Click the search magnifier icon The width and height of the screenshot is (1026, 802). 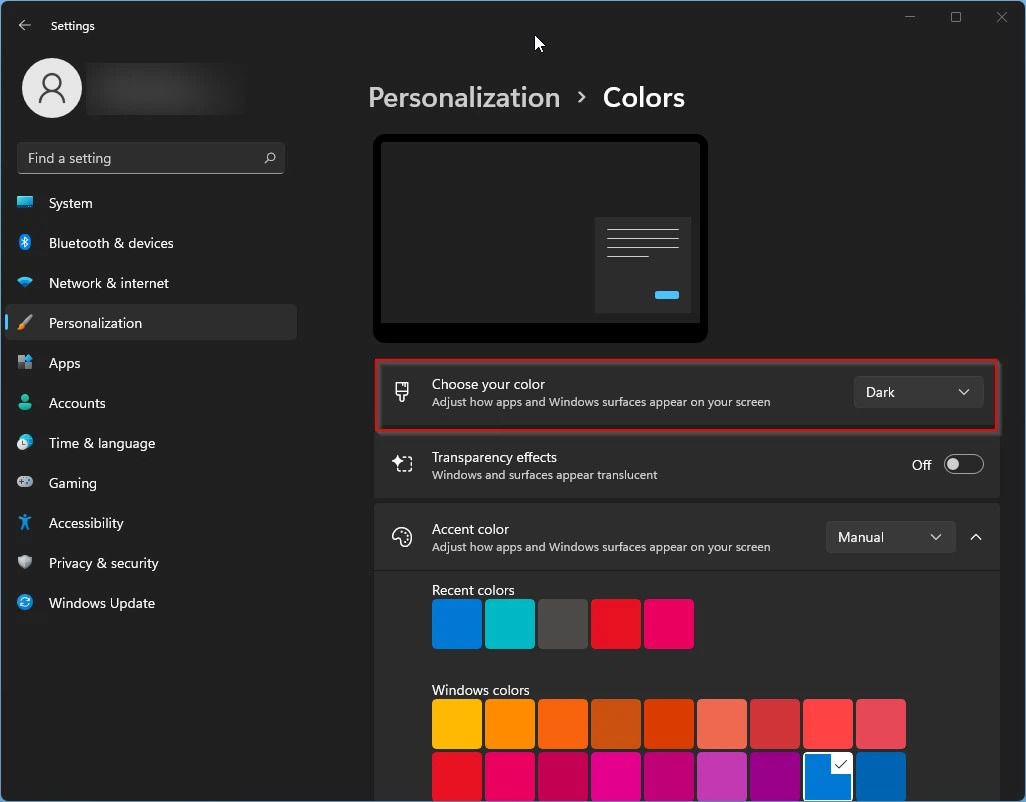click(270, 158)
